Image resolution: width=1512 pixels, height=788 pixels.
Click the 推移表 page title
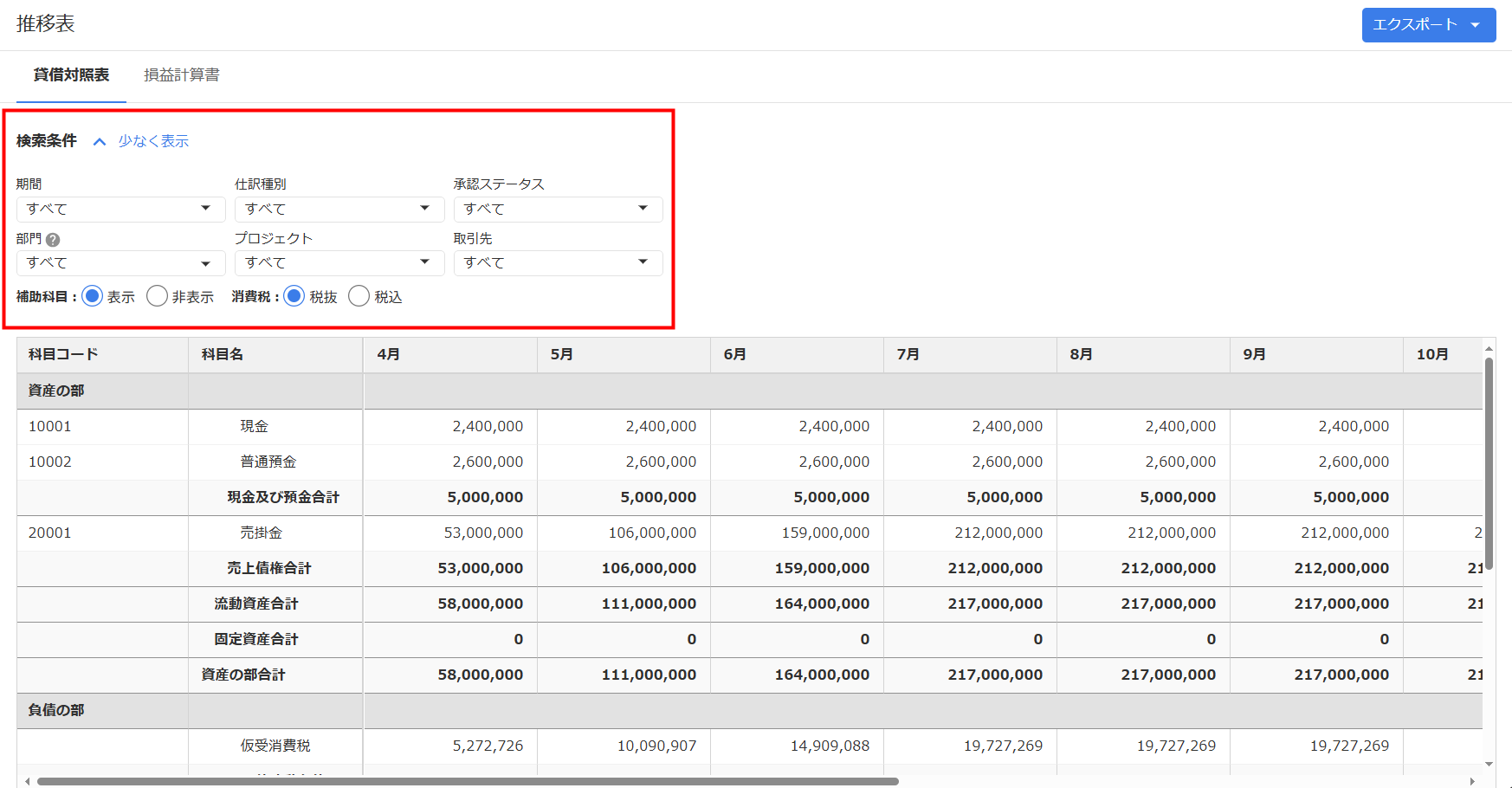45,23
